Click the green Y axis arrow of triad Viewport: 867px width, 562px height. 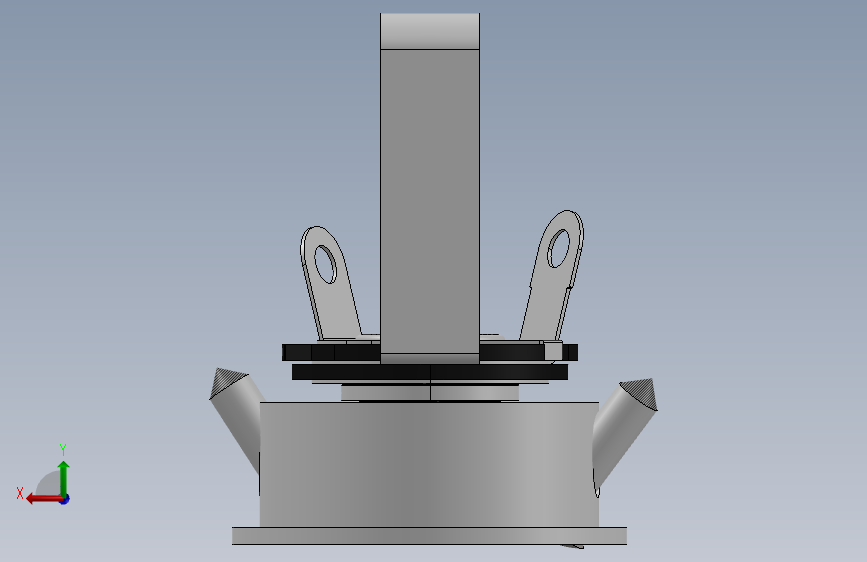[64, 478]
